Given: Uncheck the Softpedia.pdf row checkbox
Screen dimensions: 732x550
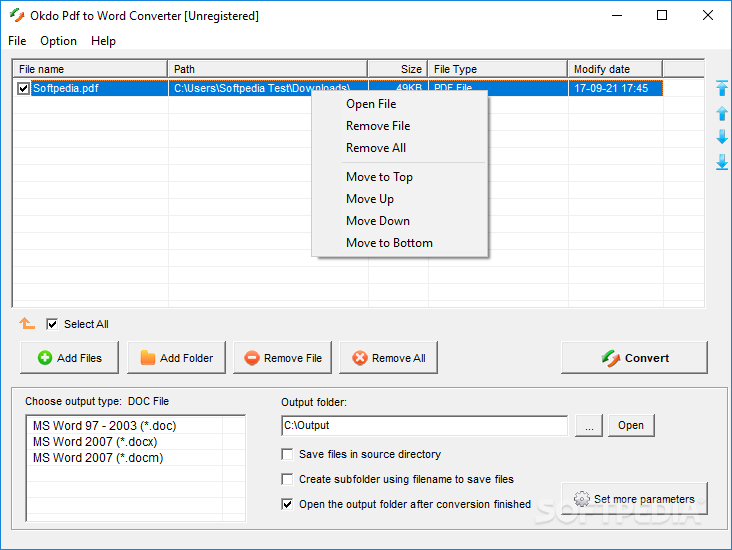Looking at the screenshot, I should 23,88.
